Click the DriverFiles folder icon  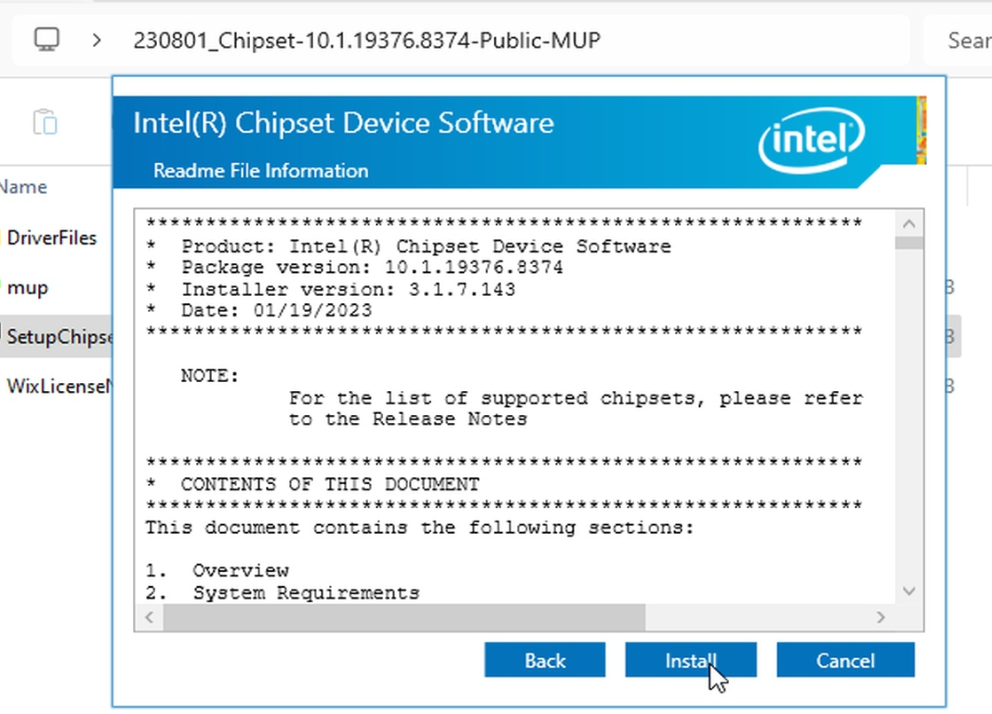pyautogui.click(x=2, y=238)
